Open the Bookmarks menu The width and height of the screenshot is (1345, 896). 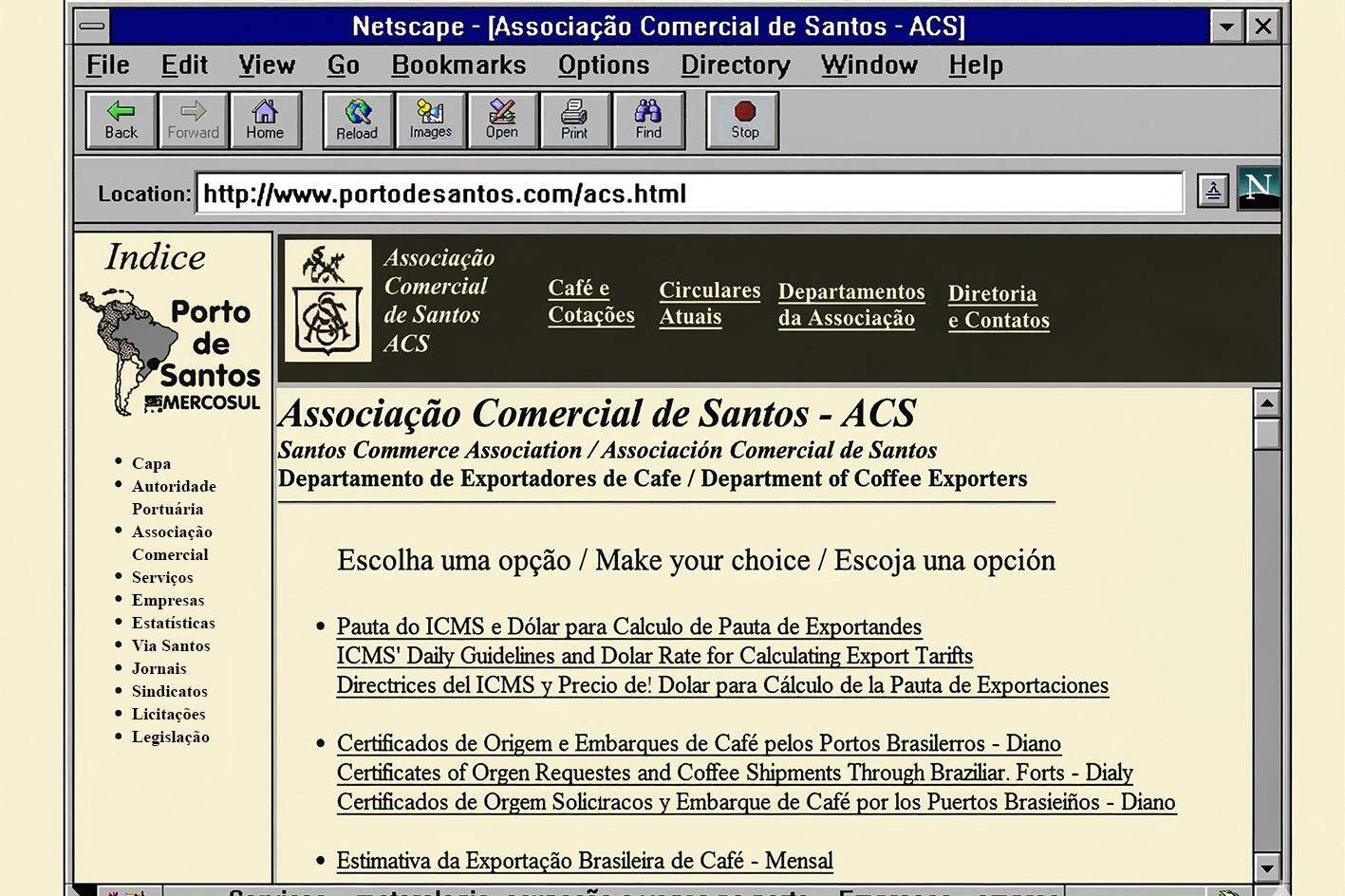point(458,65)
